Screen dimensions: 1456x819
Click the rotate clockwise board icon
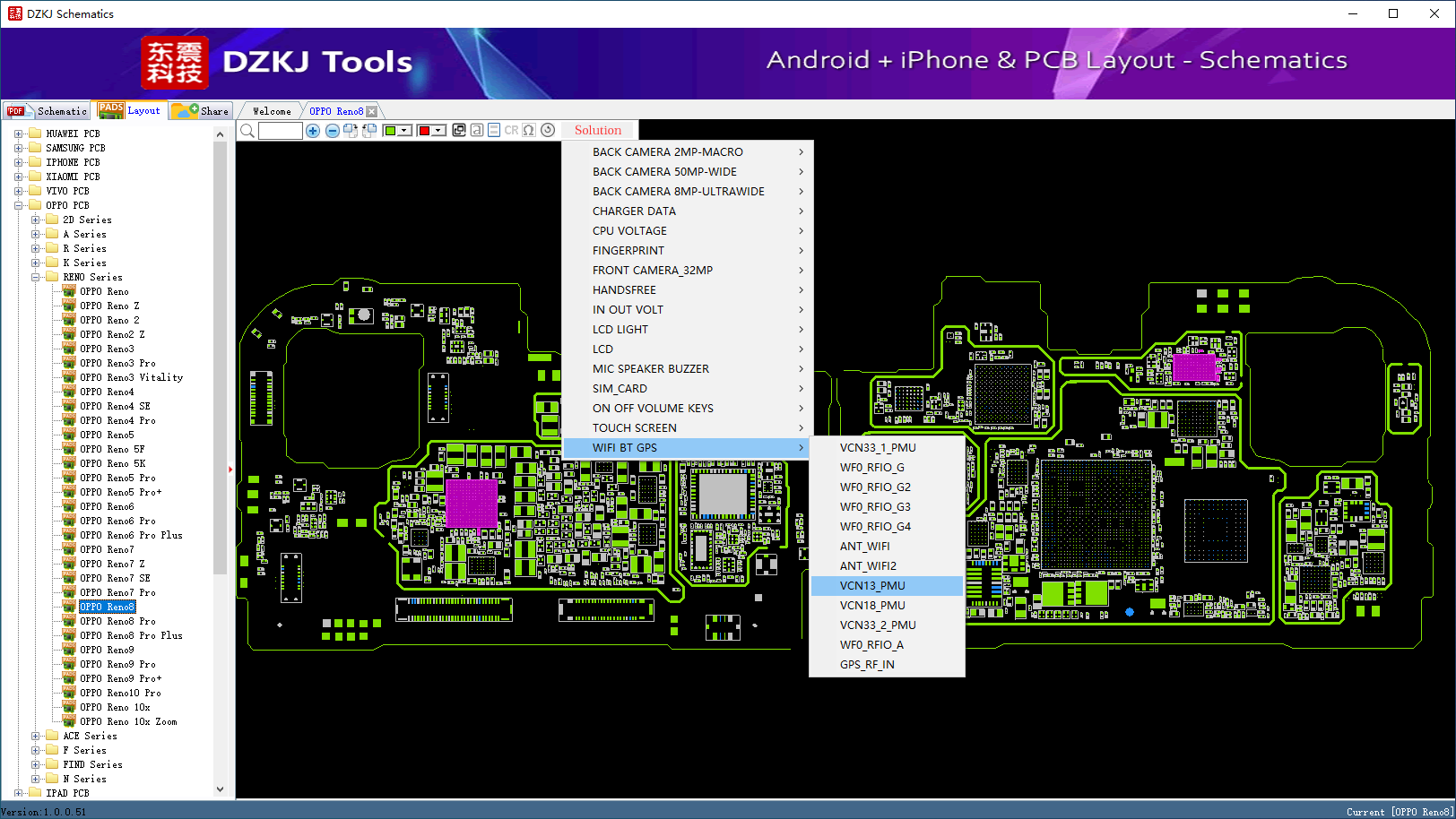(x=351, y=131)
